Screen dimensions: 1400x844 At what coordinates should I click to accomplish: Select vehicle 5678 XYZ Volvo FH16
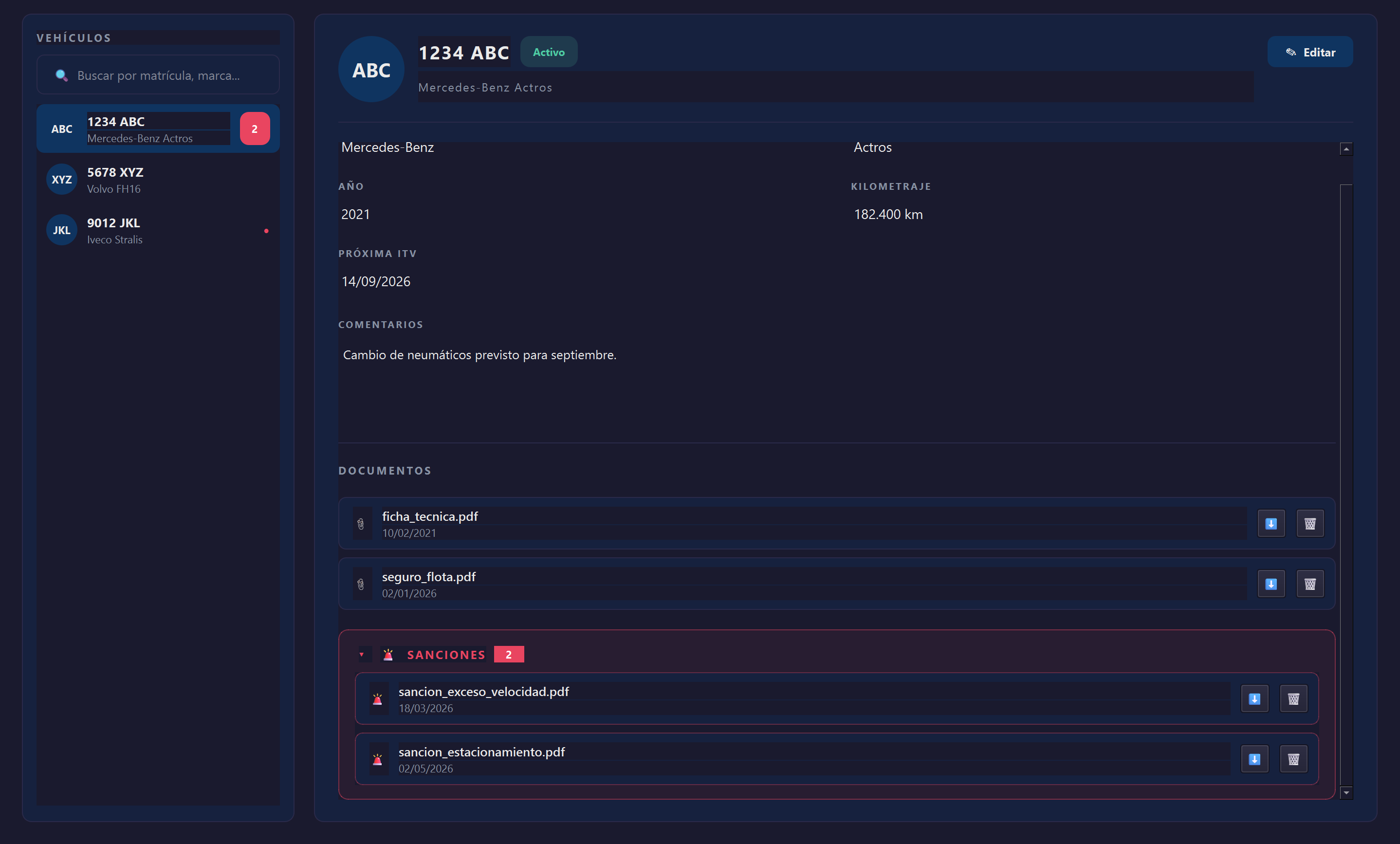158,180
